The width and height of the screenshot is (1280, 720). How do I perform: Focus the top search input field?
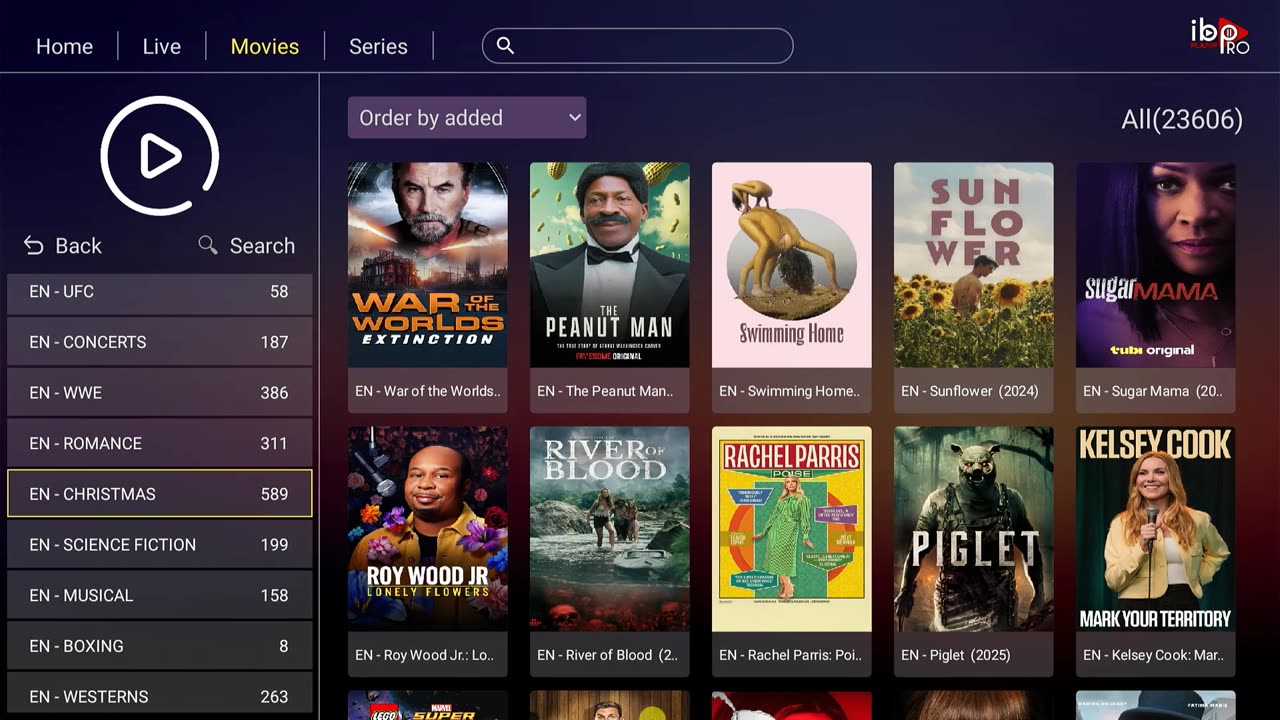pyautogui.click(x=638, y=46)
